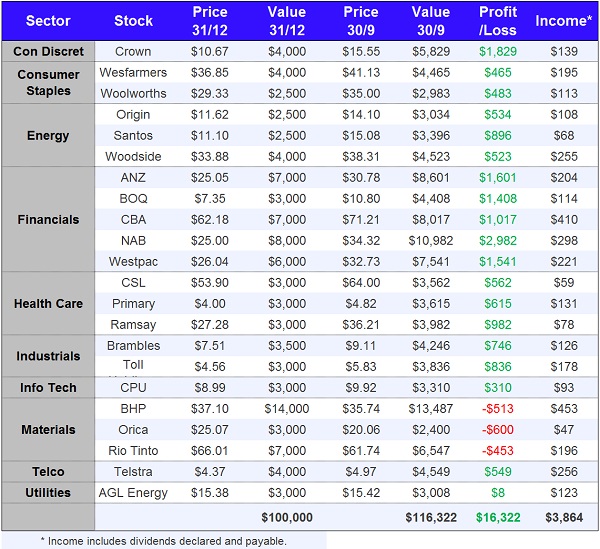Select the Financials sector cell

coord(48,220)
